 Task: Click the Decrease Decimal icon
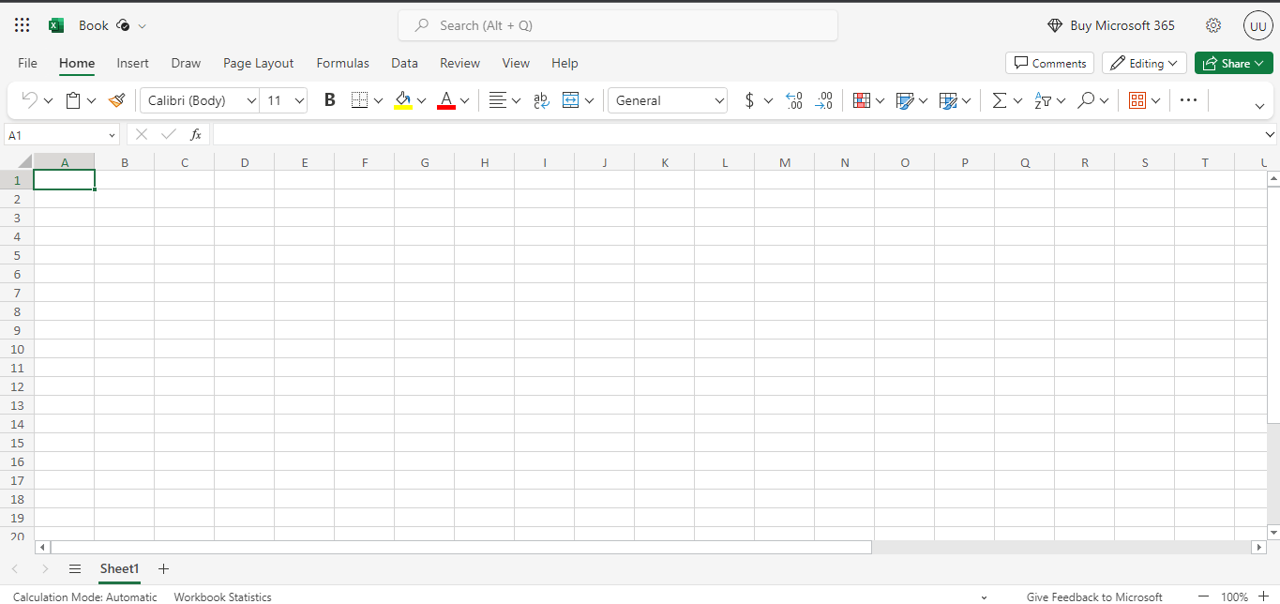click(824, 100)
